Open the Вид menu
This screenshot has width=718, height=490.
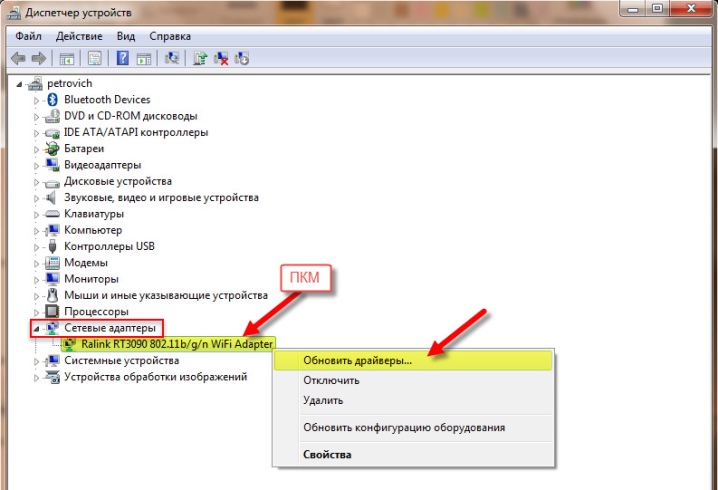point(125,36)
